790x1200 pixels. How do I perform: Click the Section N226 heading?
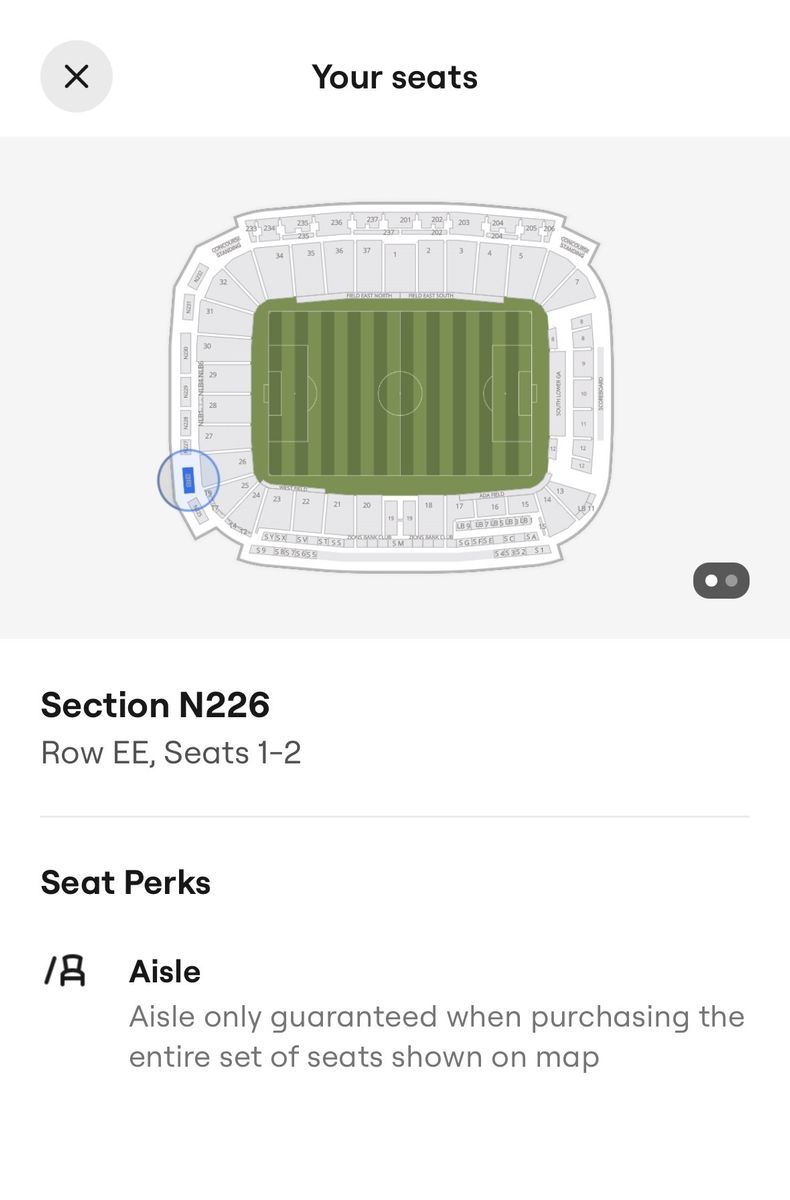[x=155, y=705]
